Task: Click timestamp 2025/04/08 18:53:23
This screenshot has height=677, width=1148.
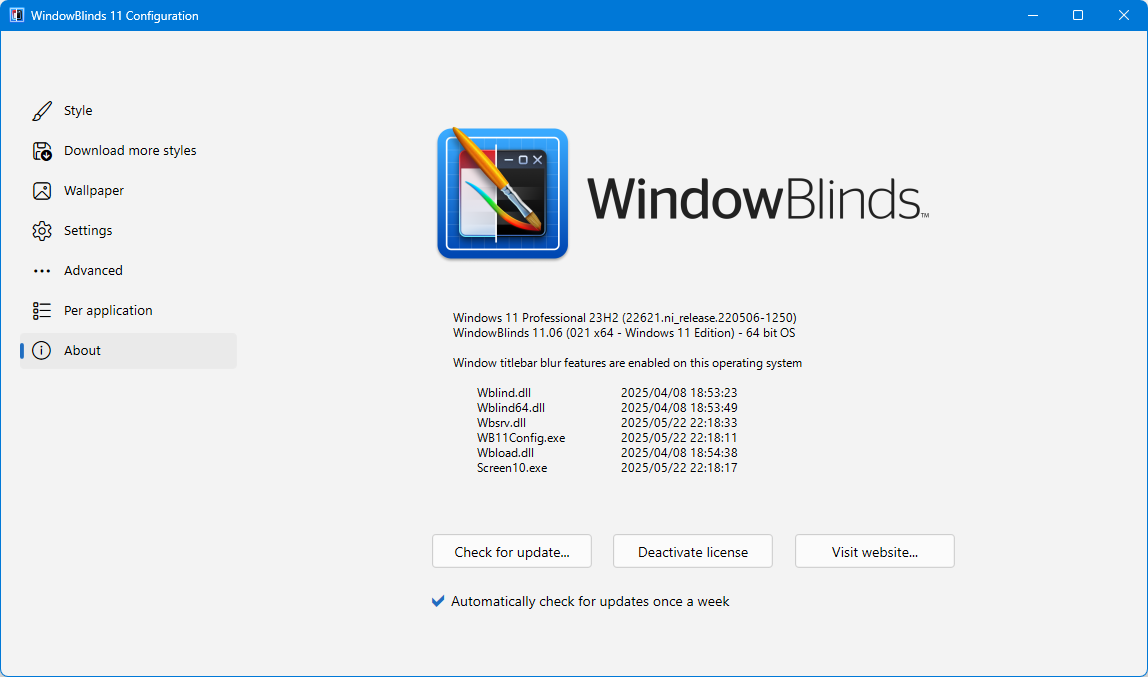Action: click(679, 393)
